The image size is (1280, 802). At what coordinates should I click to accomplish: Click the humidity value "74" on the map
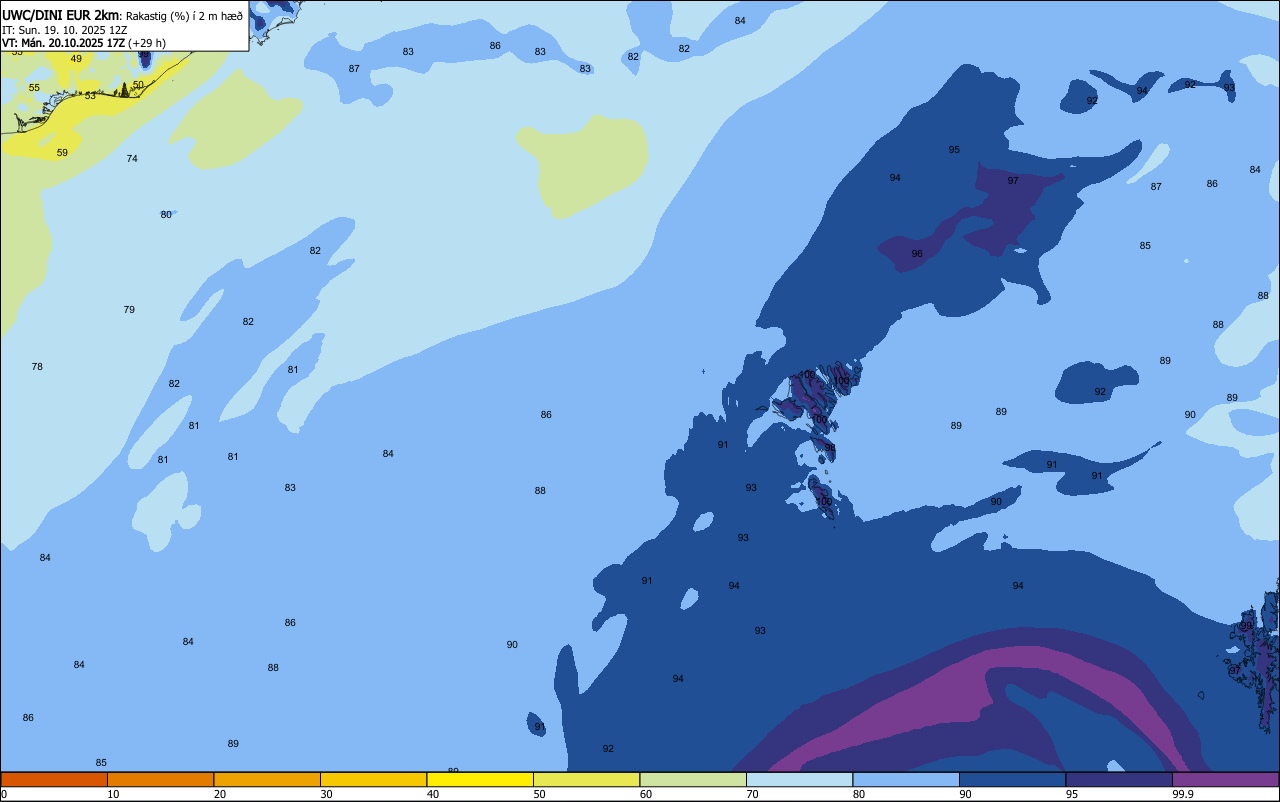point(132,159)
